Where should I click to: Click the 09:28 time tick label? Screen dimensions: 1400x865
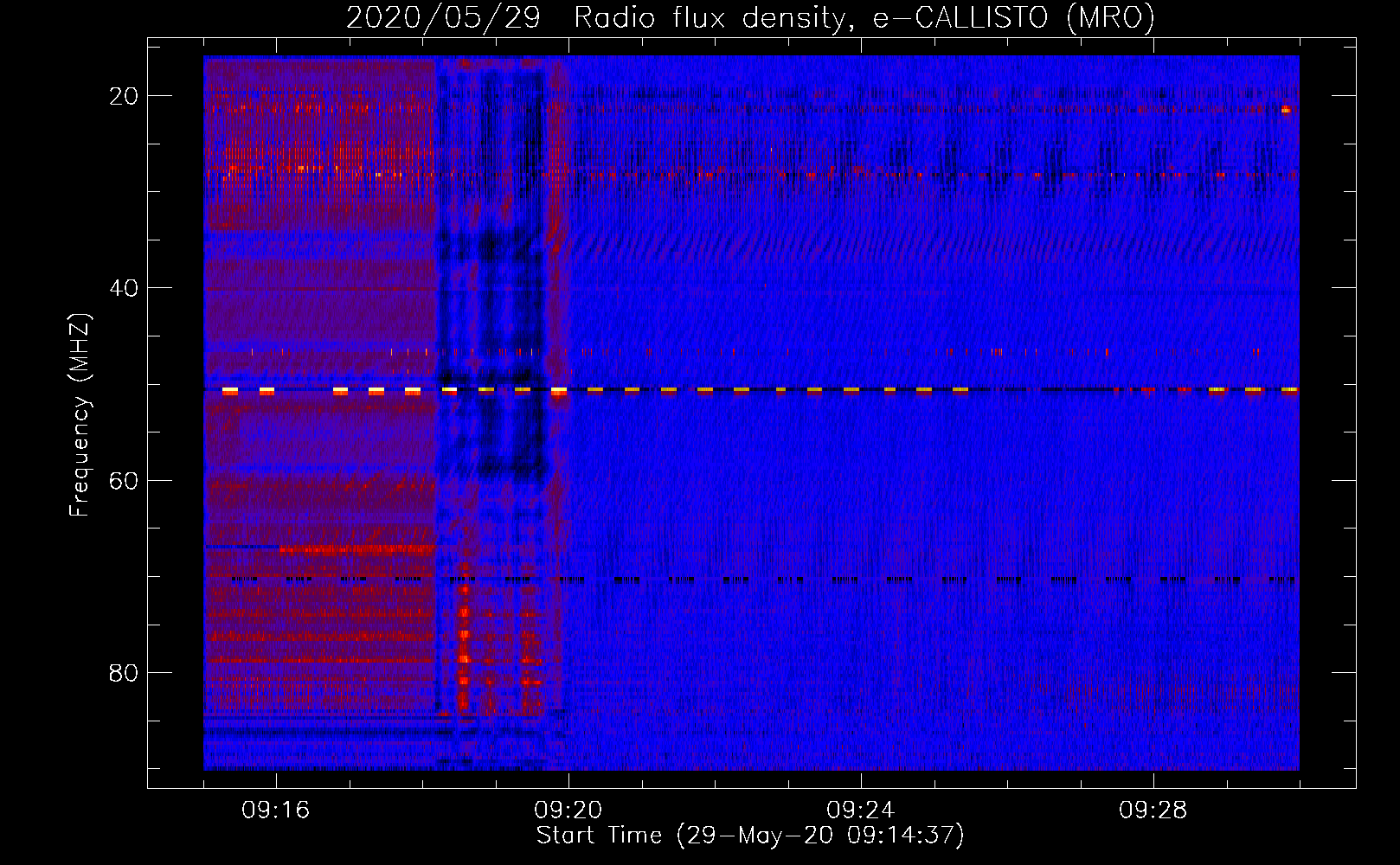point(1153,811)
